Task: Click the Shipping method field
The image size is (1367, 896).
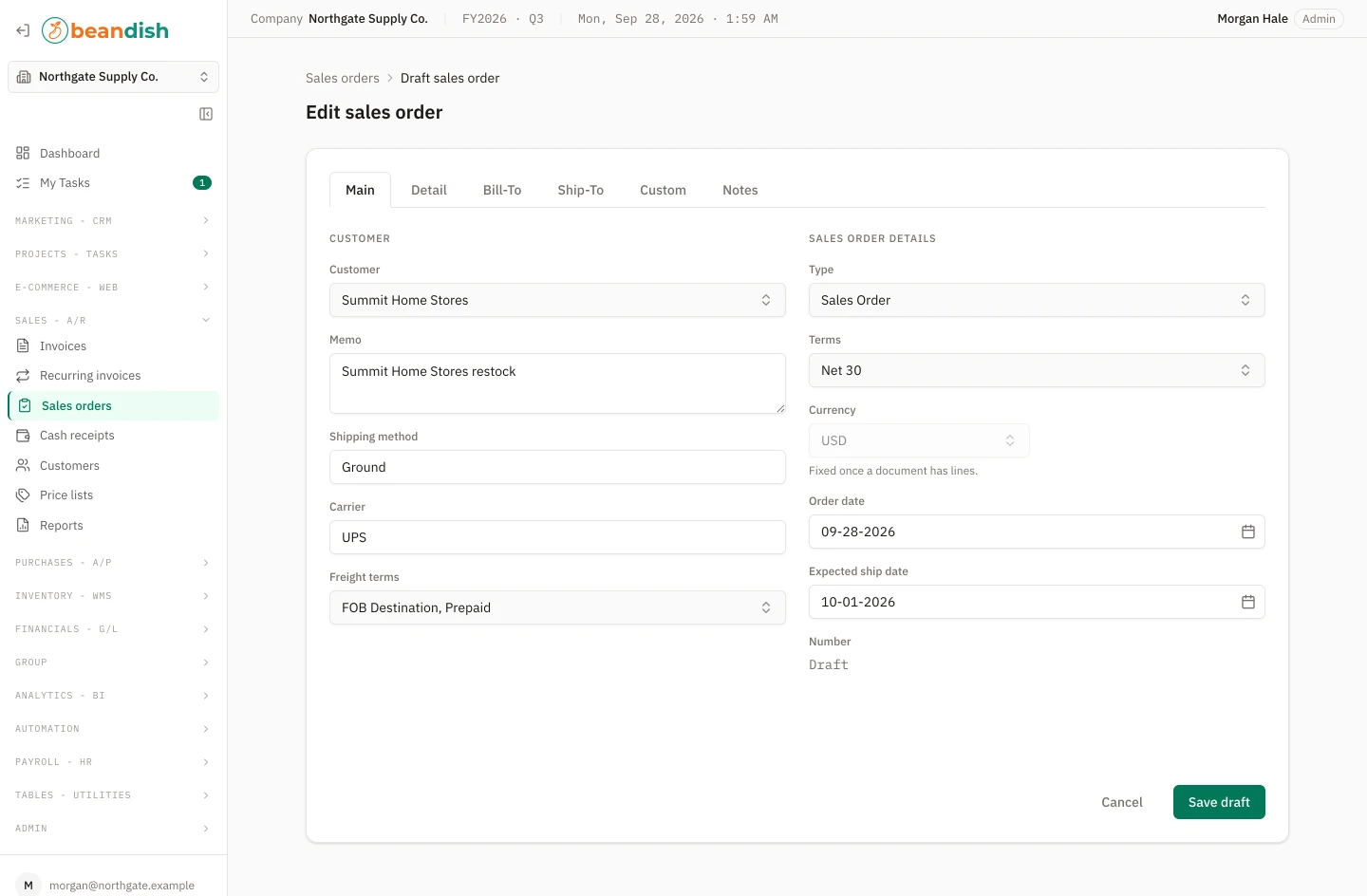Action: coord(557,467)
